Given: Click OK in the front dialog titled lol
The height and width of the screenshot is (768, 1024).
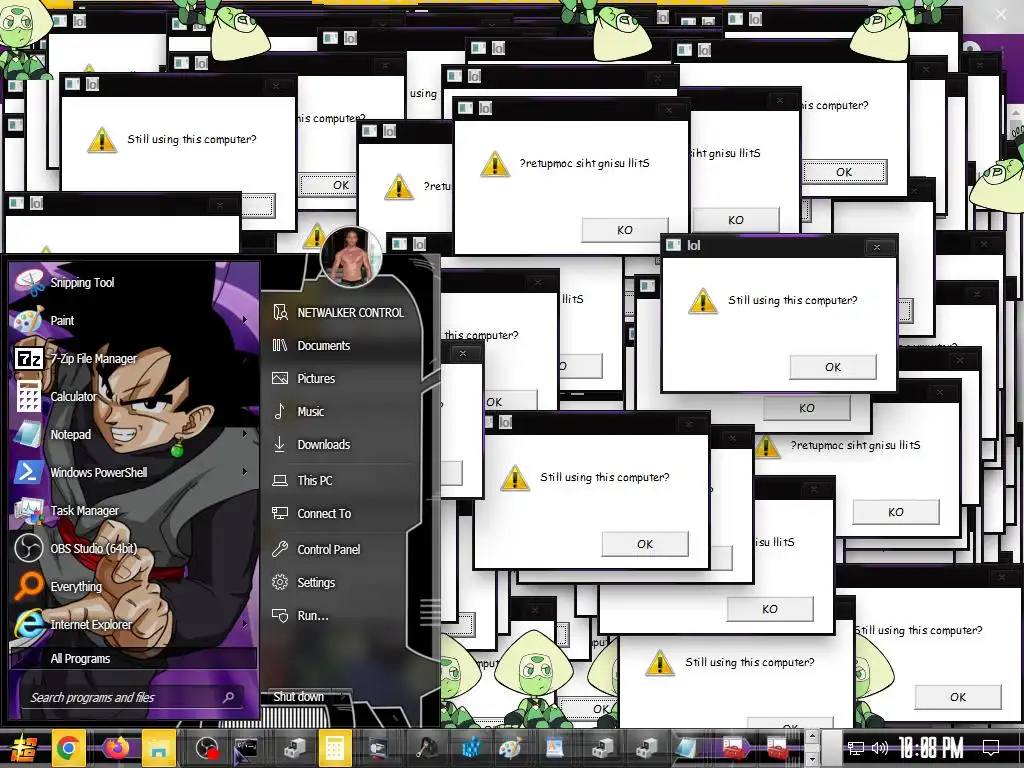Looking at the screenshot, I should coord(833,367).
